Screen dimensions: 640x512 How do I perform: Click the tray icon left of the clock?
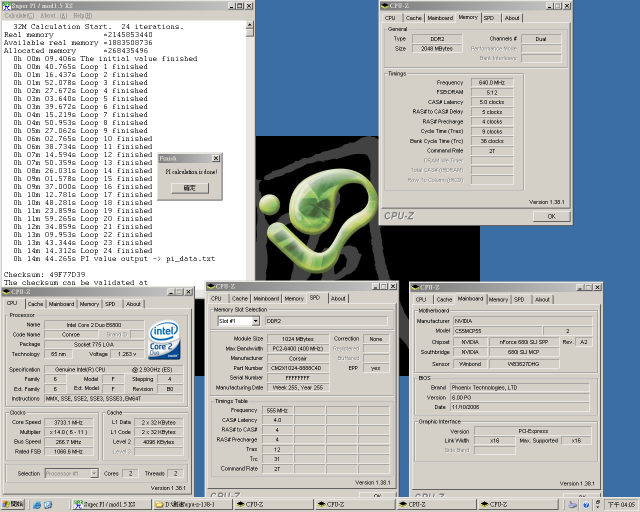(598, 504)
